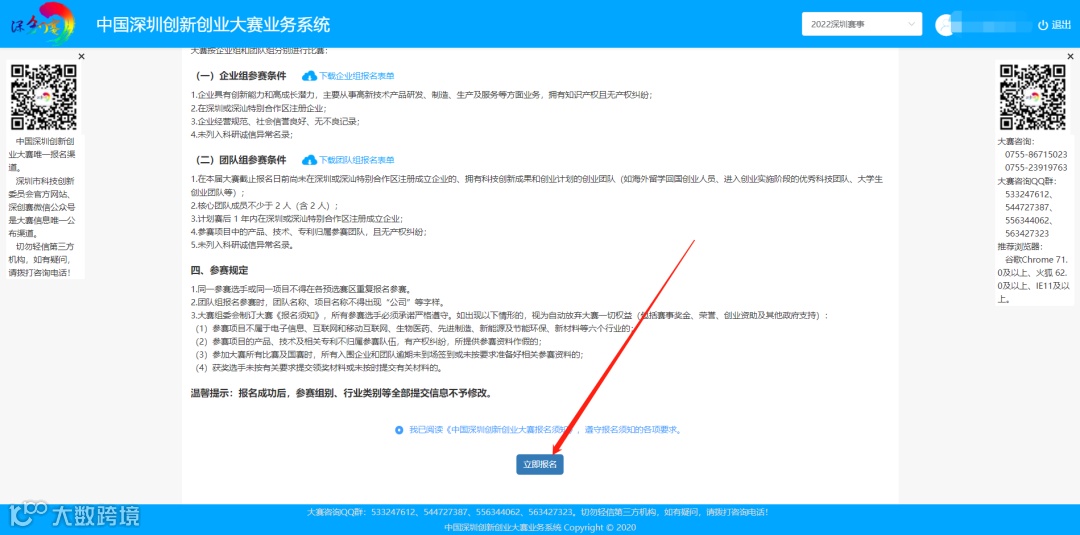The height and width of the screenshot is (535, 1080).
Task: Click the footer 大赛咨询QQ群 notice line
Action: tap(537, 512)
